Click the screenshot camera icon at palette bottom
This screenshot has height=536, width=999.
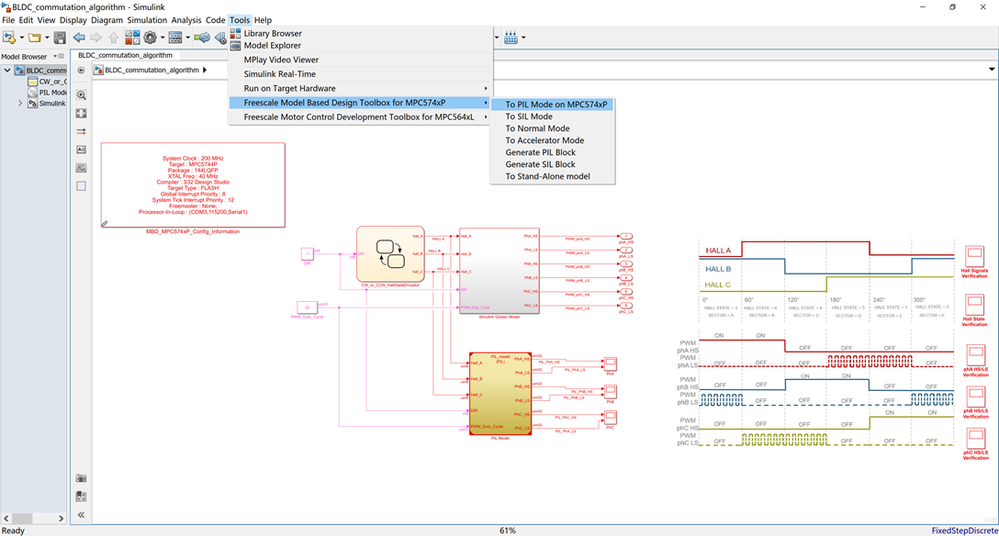[81, 478]
